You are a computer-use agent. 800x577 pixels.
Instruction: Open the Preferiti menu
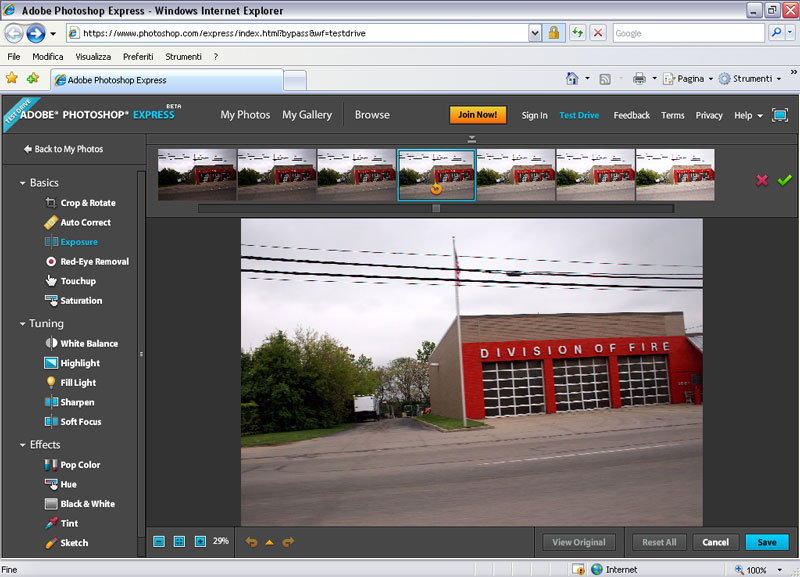tap(138, 57)
